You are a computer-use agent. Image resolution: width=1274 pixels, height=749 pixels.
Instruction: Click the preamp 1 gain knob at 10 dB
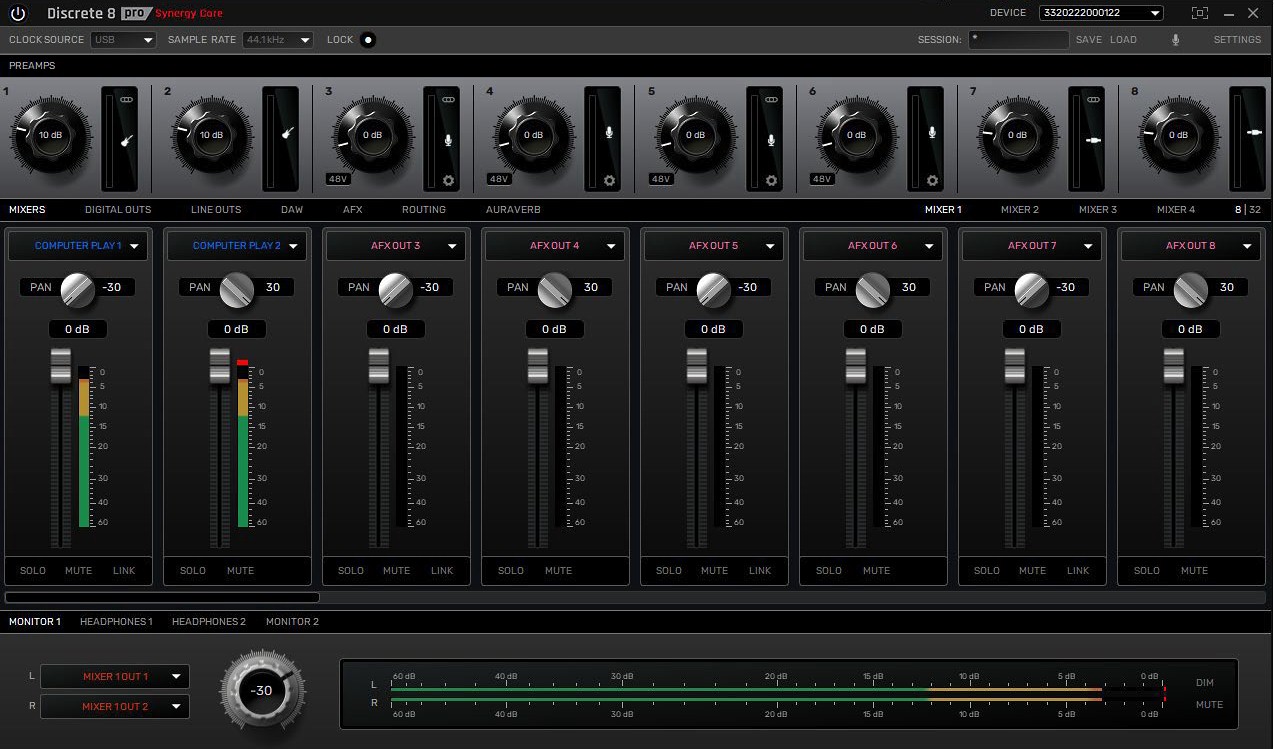(x=50, y=134)
